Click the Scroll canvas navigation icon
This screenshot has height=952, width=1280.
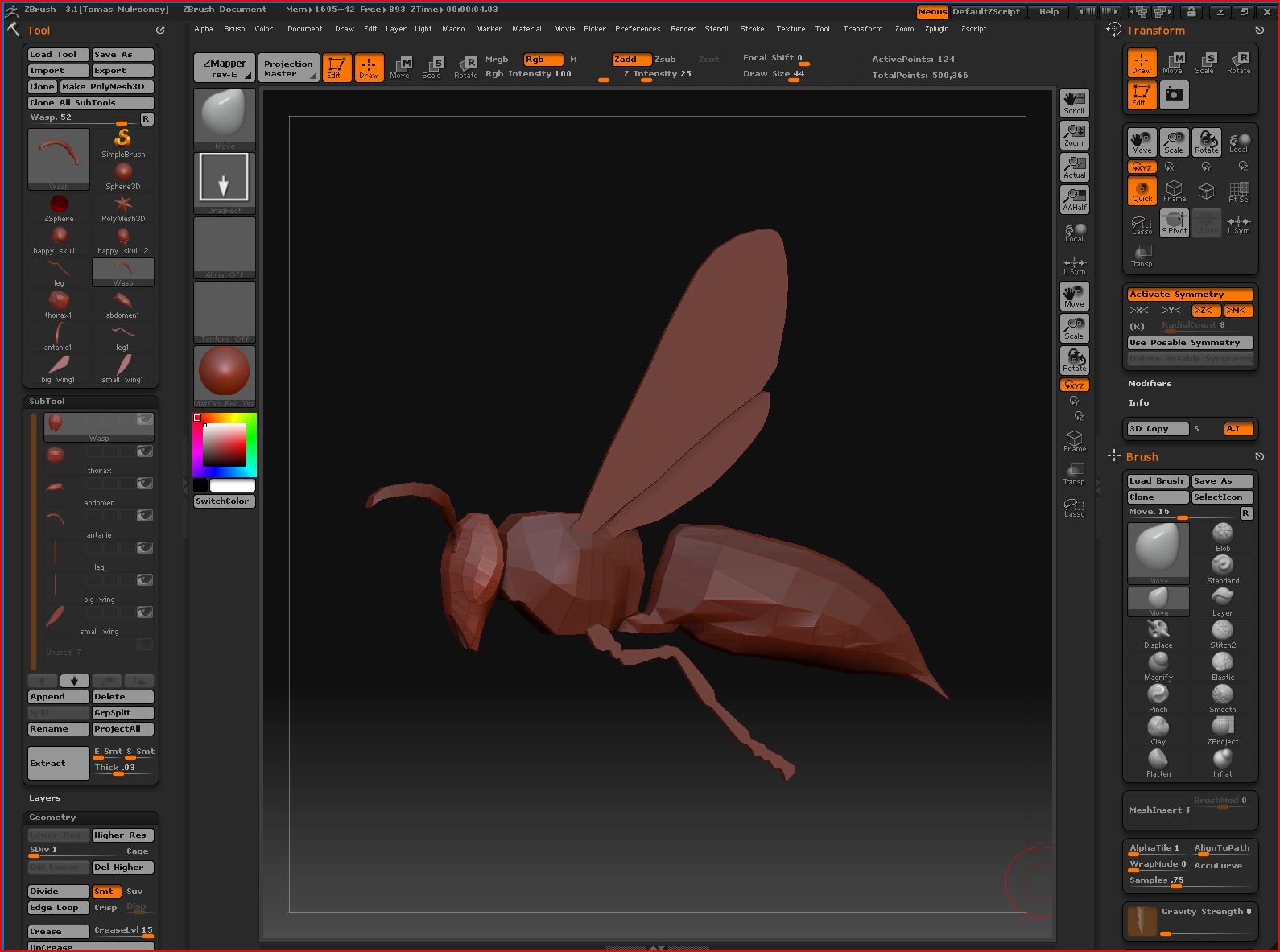[x=1074, y=102]
